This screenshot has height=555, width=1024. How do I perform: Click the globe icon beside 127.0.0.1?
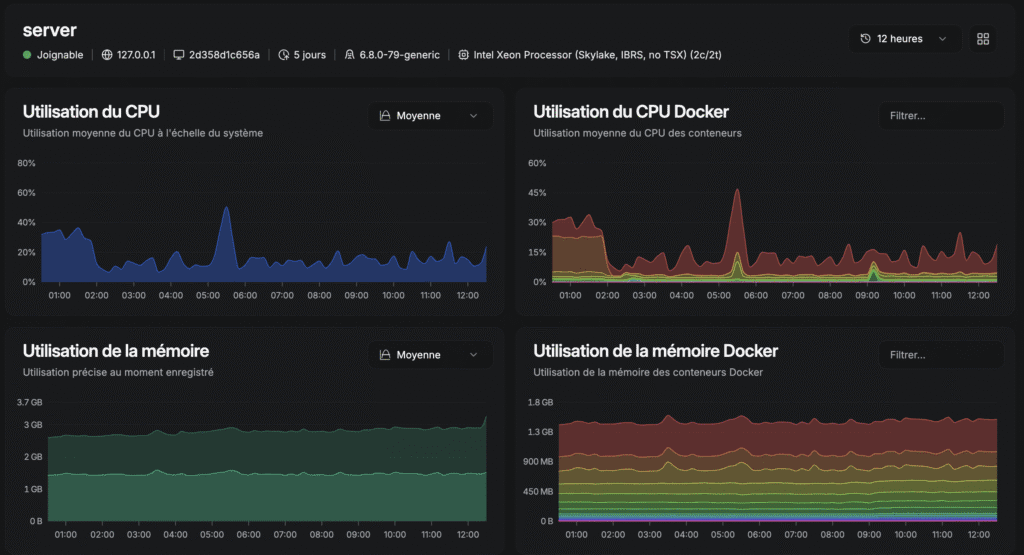[107, 55]
